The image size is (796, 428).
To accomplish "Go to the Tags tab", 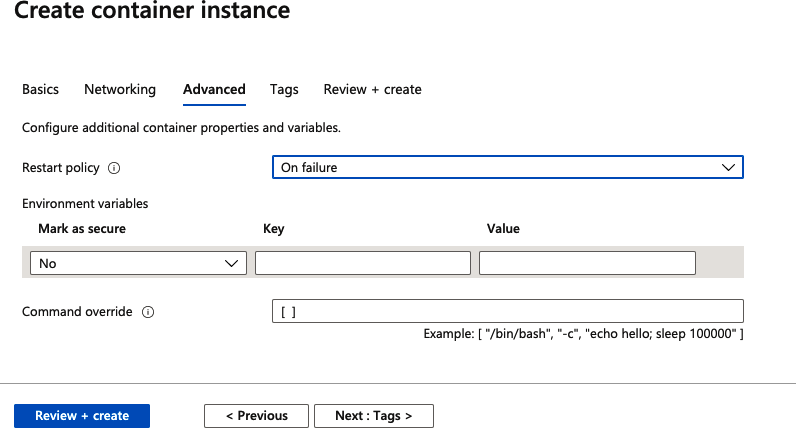I will (284, 89).
